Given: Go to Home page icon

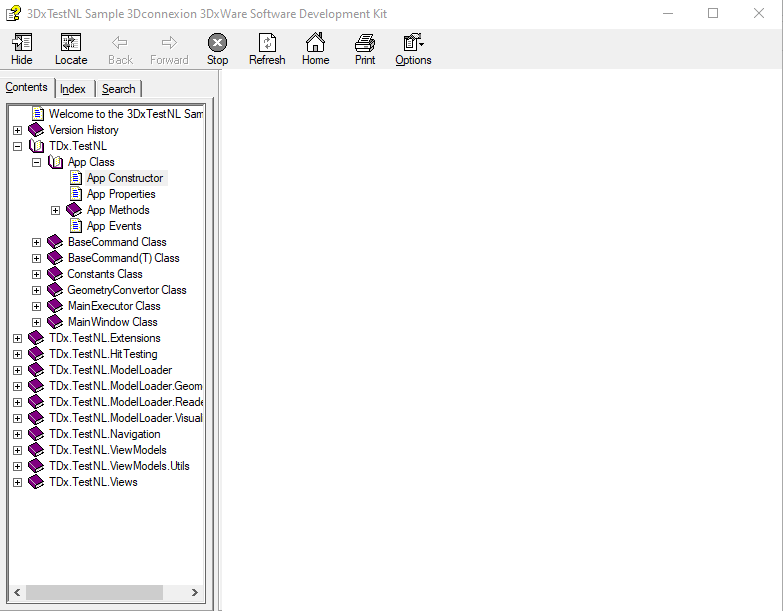Looking at the screenshot, I should tap(315, 49).
